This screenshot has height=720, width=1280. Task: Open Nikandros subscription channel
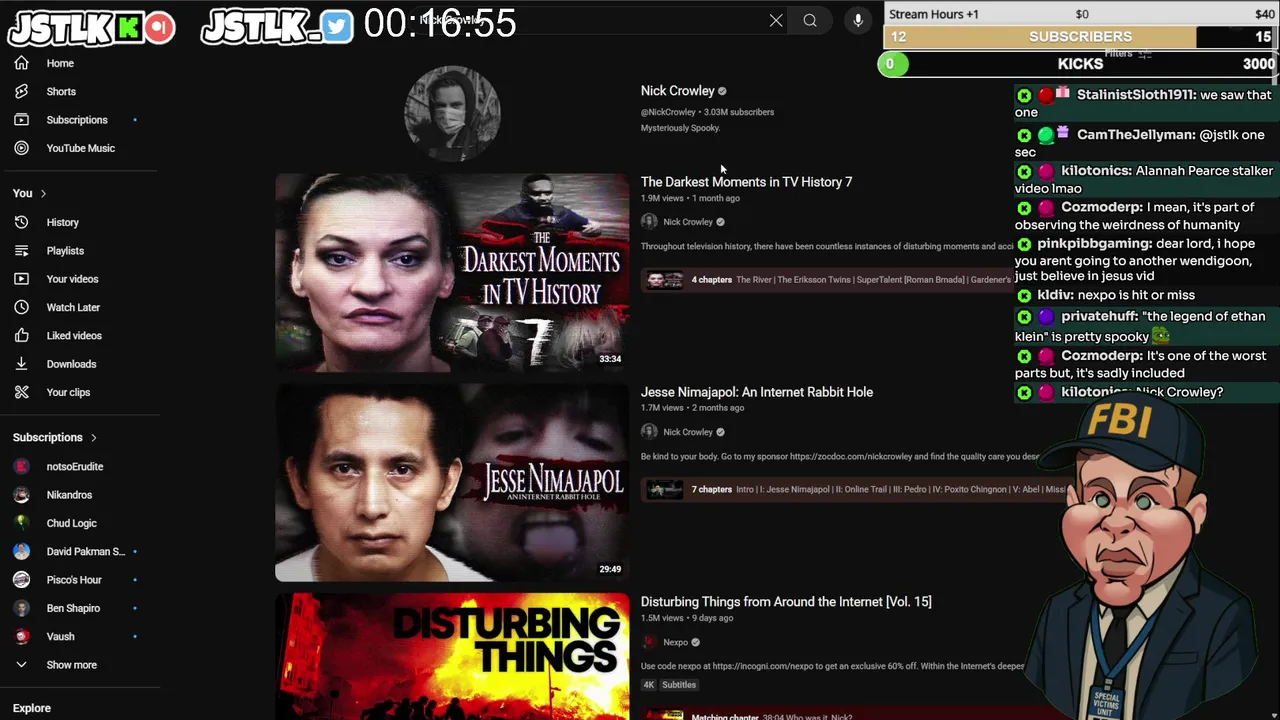click(x=68, y=495)
